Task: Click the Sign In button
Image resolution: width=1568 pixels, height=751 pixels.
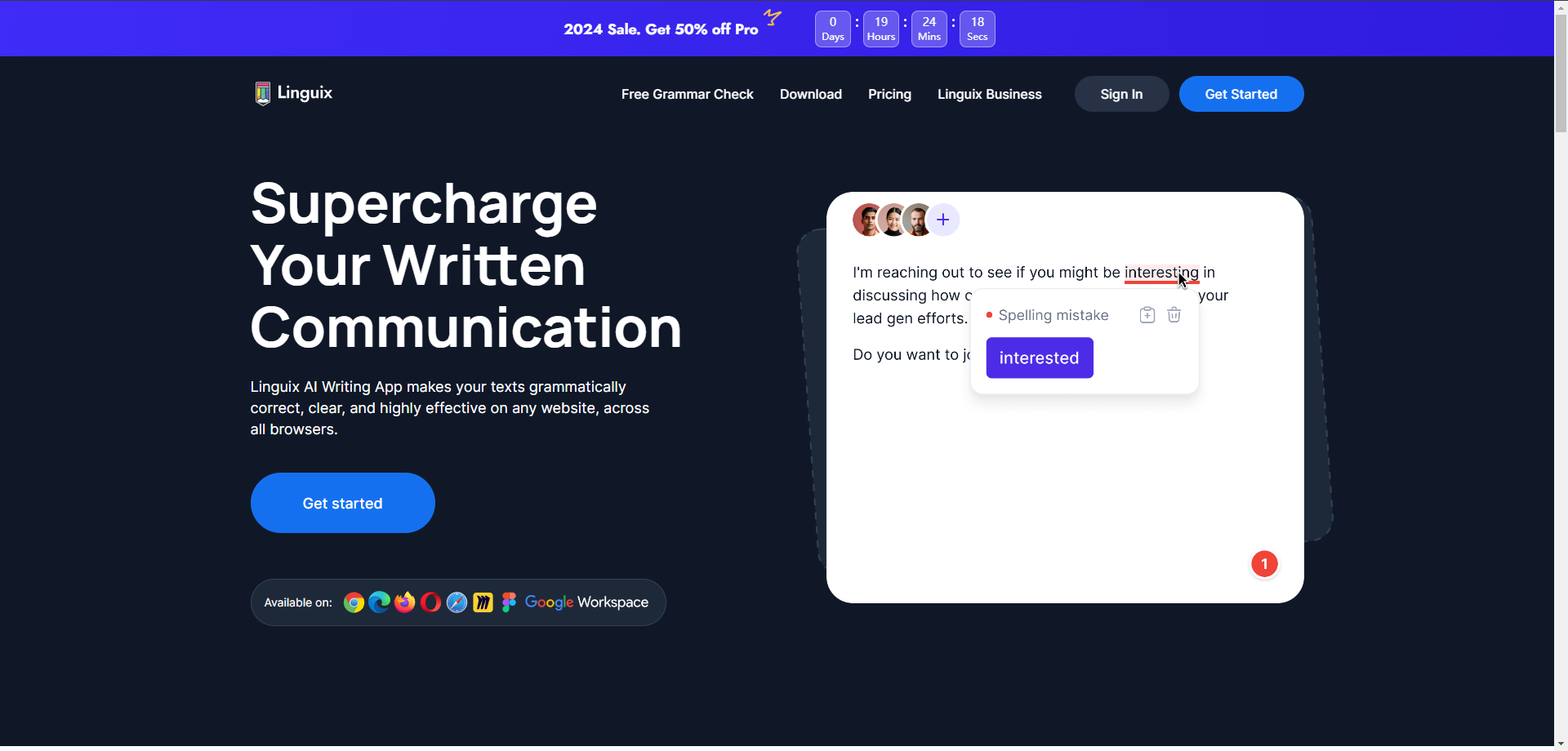Action: 1120,95
